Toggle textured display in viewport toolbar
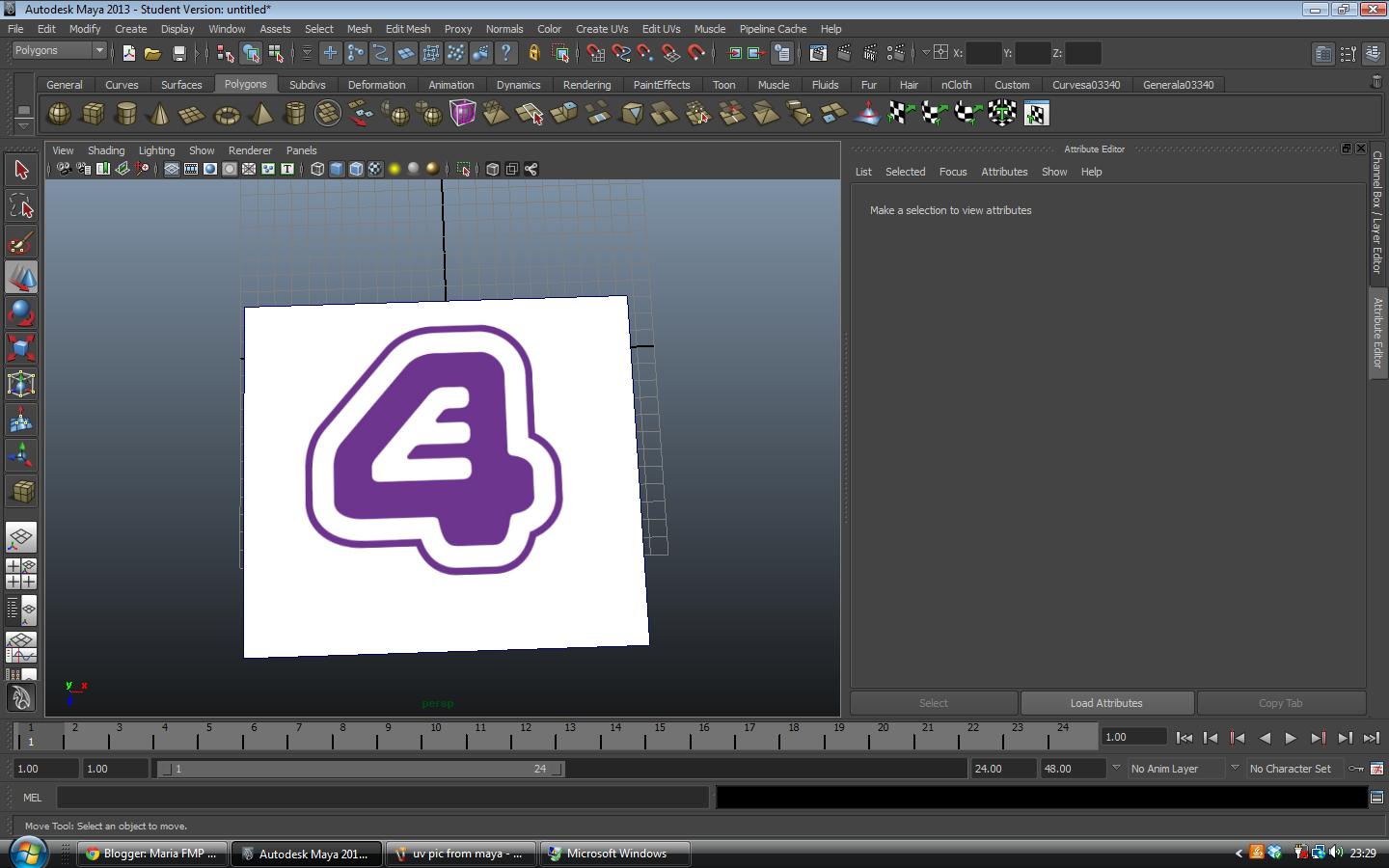Image resolution: width=1389 pixels, height=868 pixels. [375, 170]
